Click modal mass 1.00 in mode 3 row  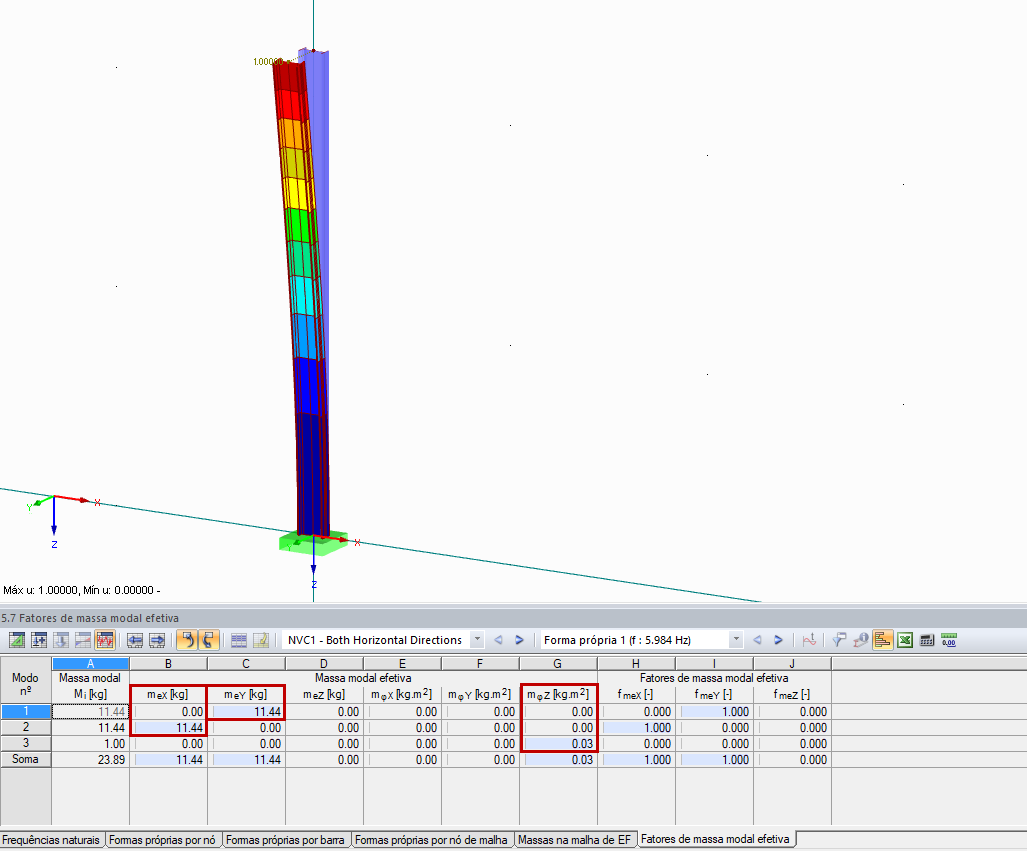[90, 744]
